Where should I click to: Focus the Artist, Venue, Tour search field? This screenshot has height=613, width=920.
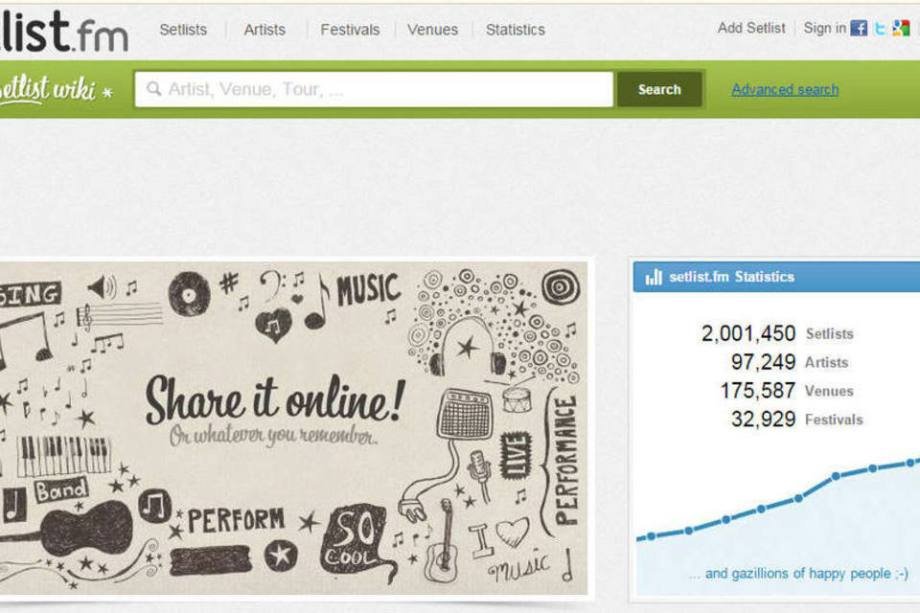pos(374,89)
